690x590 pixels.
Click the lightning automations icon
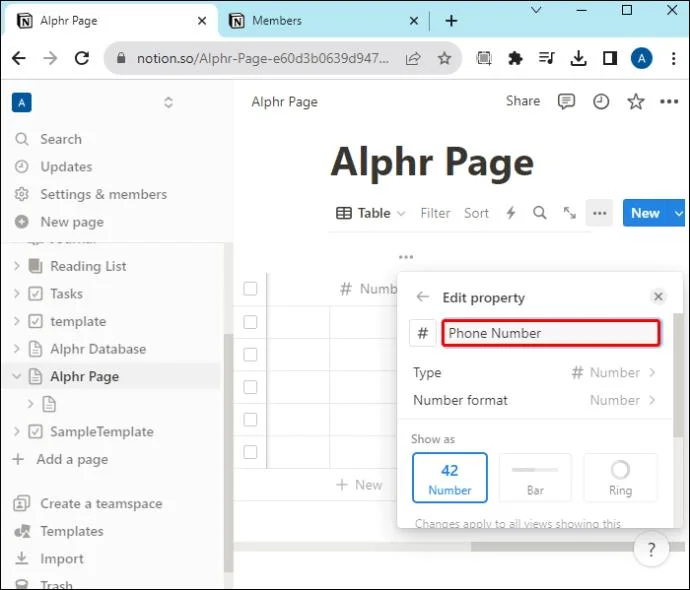(x=510, y=213)
